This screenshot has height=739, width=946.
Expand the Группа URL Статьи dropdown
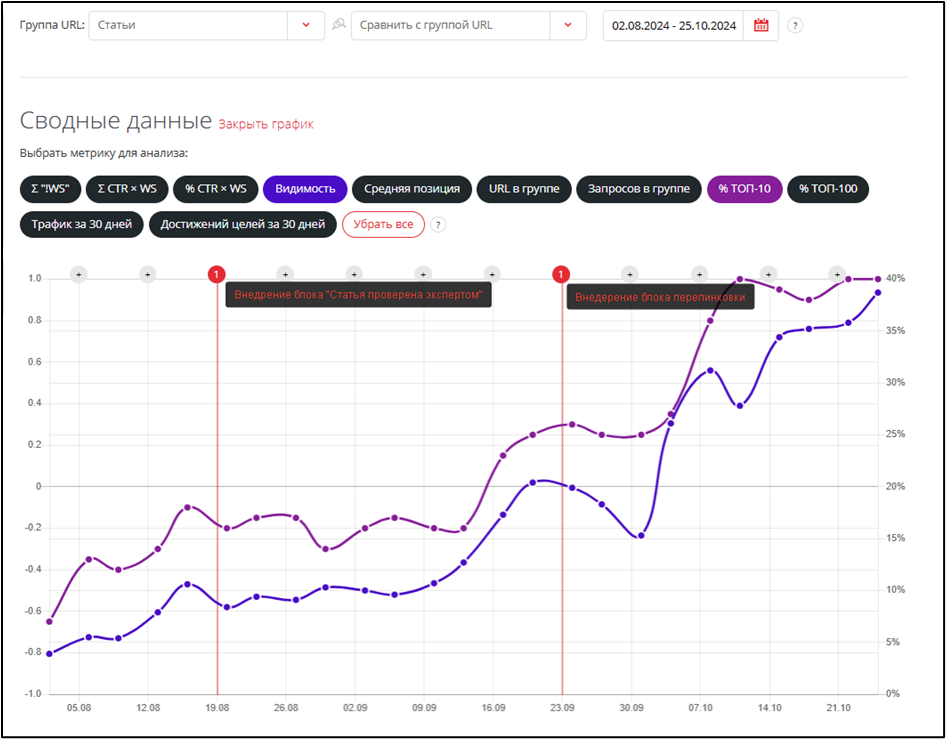pyautogui.click(x=305, y=26)
